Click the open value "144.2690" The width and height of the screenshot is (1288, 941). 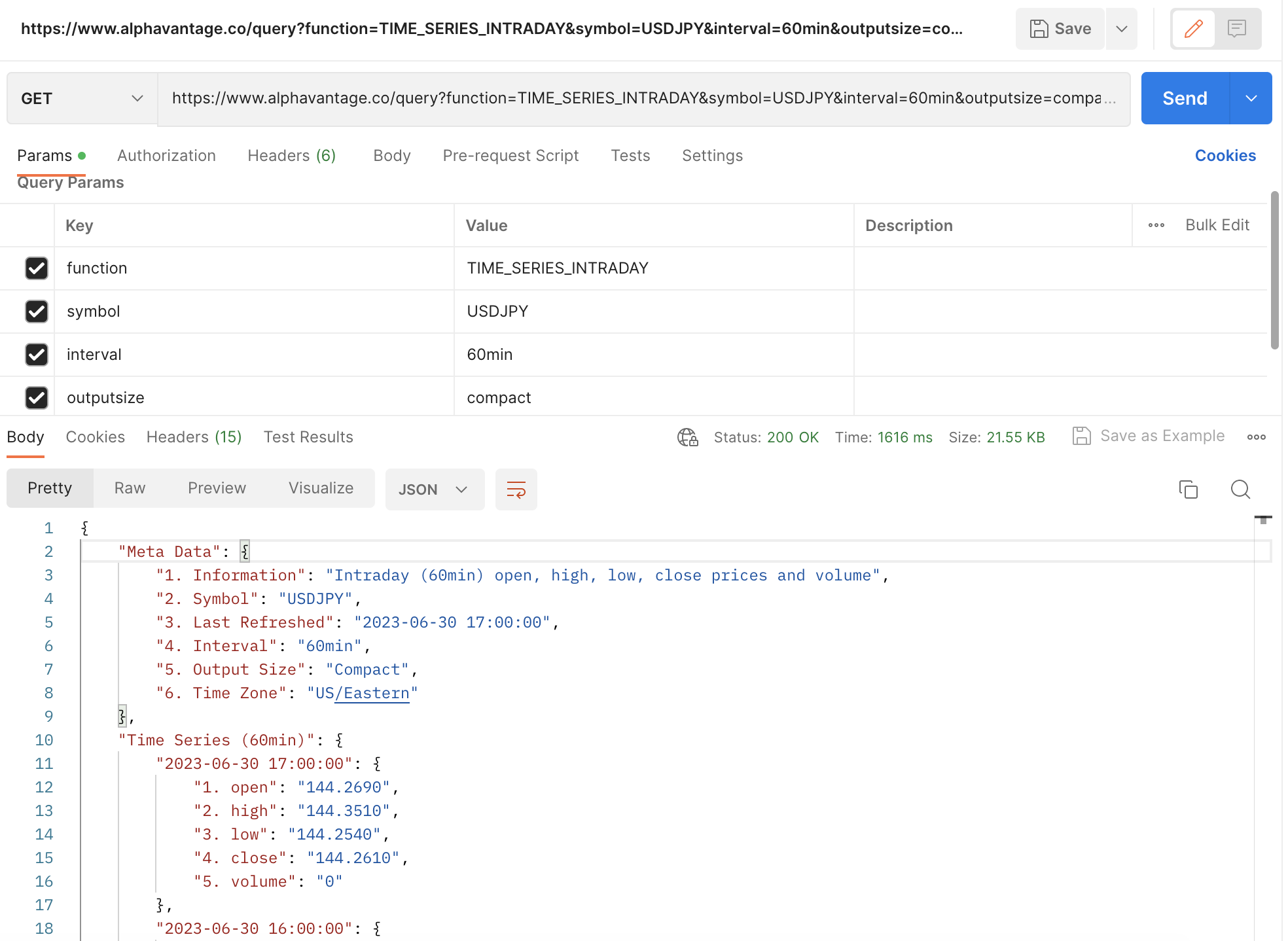pos(344,787)
